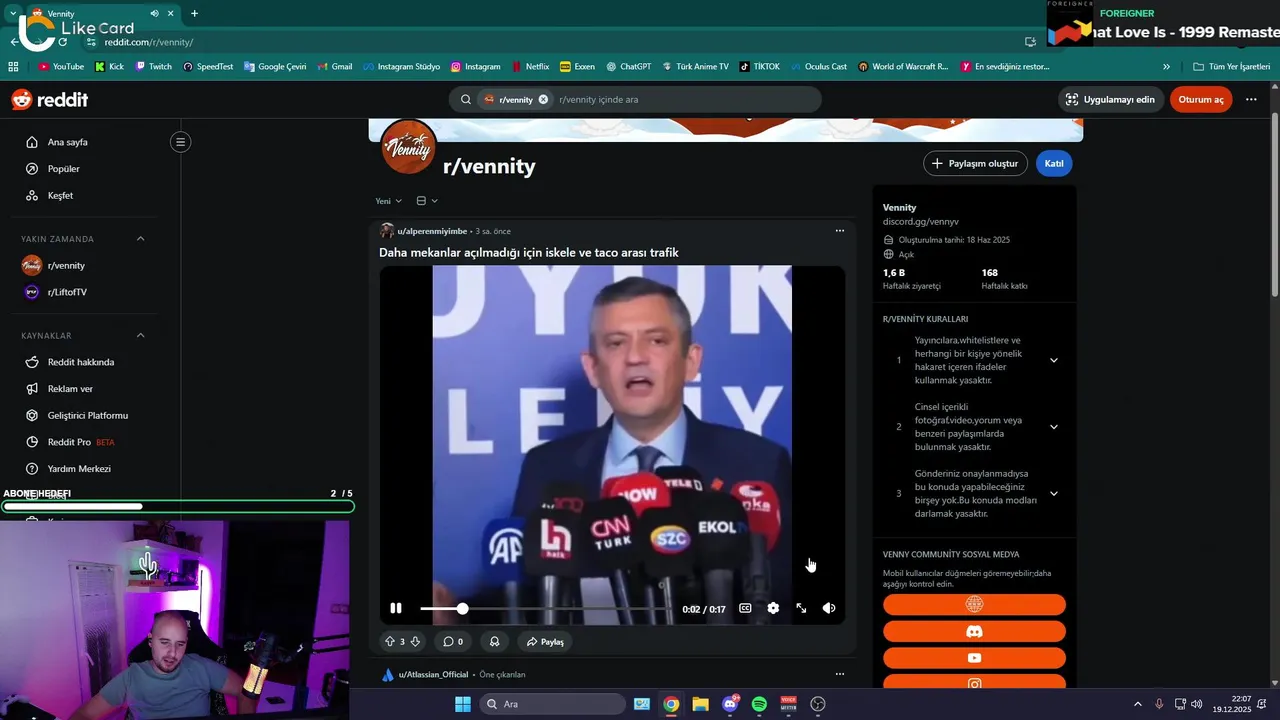Click the Oturum aç login button
Screen dimensions: 1280x720
click(1201, 99)
